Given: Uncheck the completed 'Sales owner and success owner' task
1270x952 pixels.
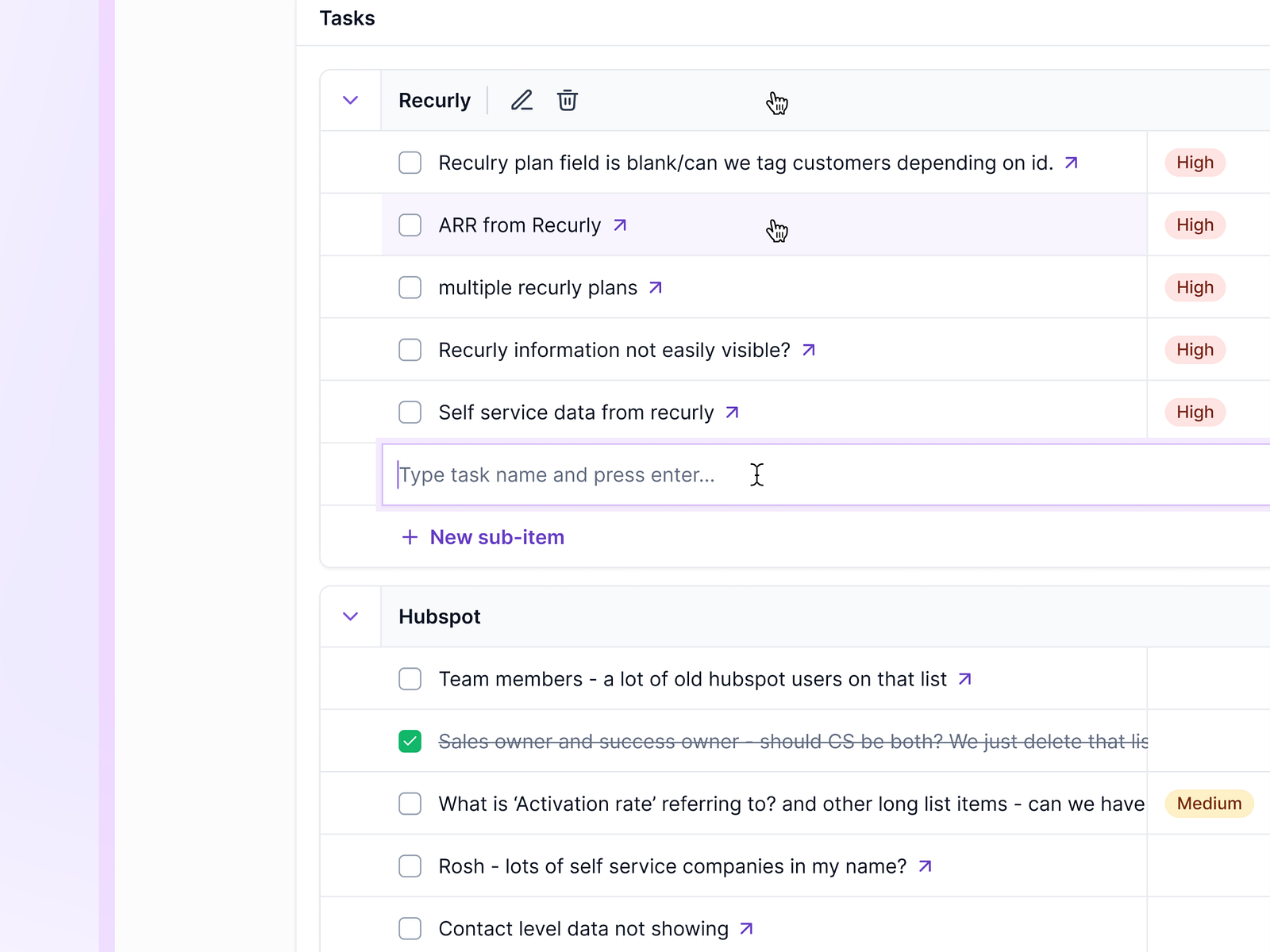Looking at the screenshot, I should tap(410, 741).
